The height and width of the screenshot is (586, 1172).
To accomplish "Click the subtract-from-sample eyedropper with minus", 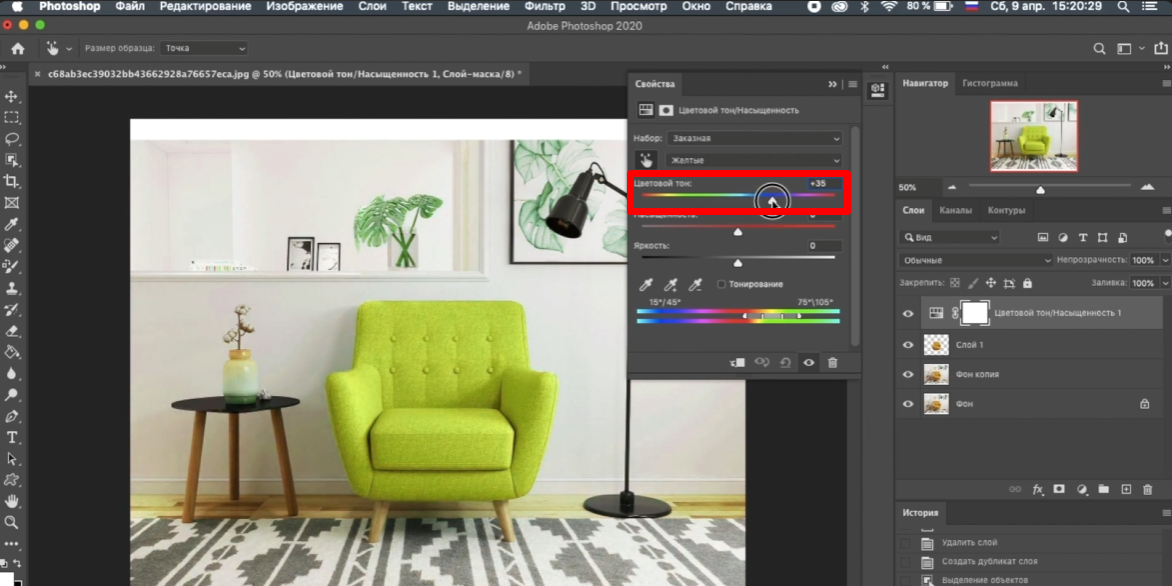I will pos(695,285).
